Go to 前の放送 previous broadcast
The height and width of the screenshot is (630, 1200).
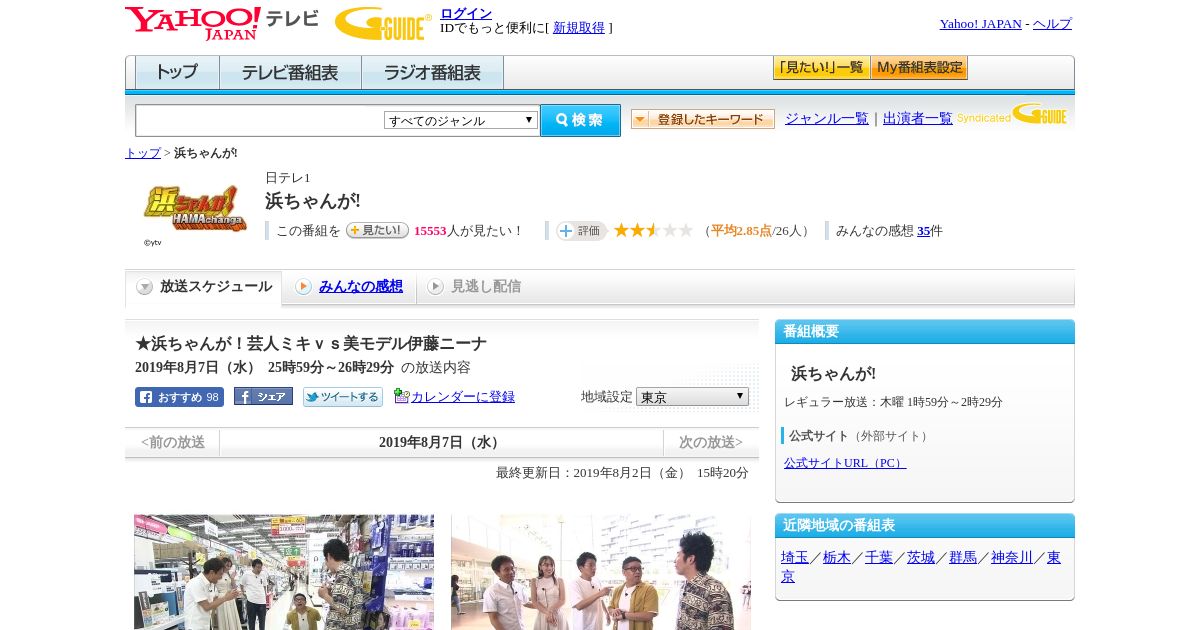click(x=172, y=442)
